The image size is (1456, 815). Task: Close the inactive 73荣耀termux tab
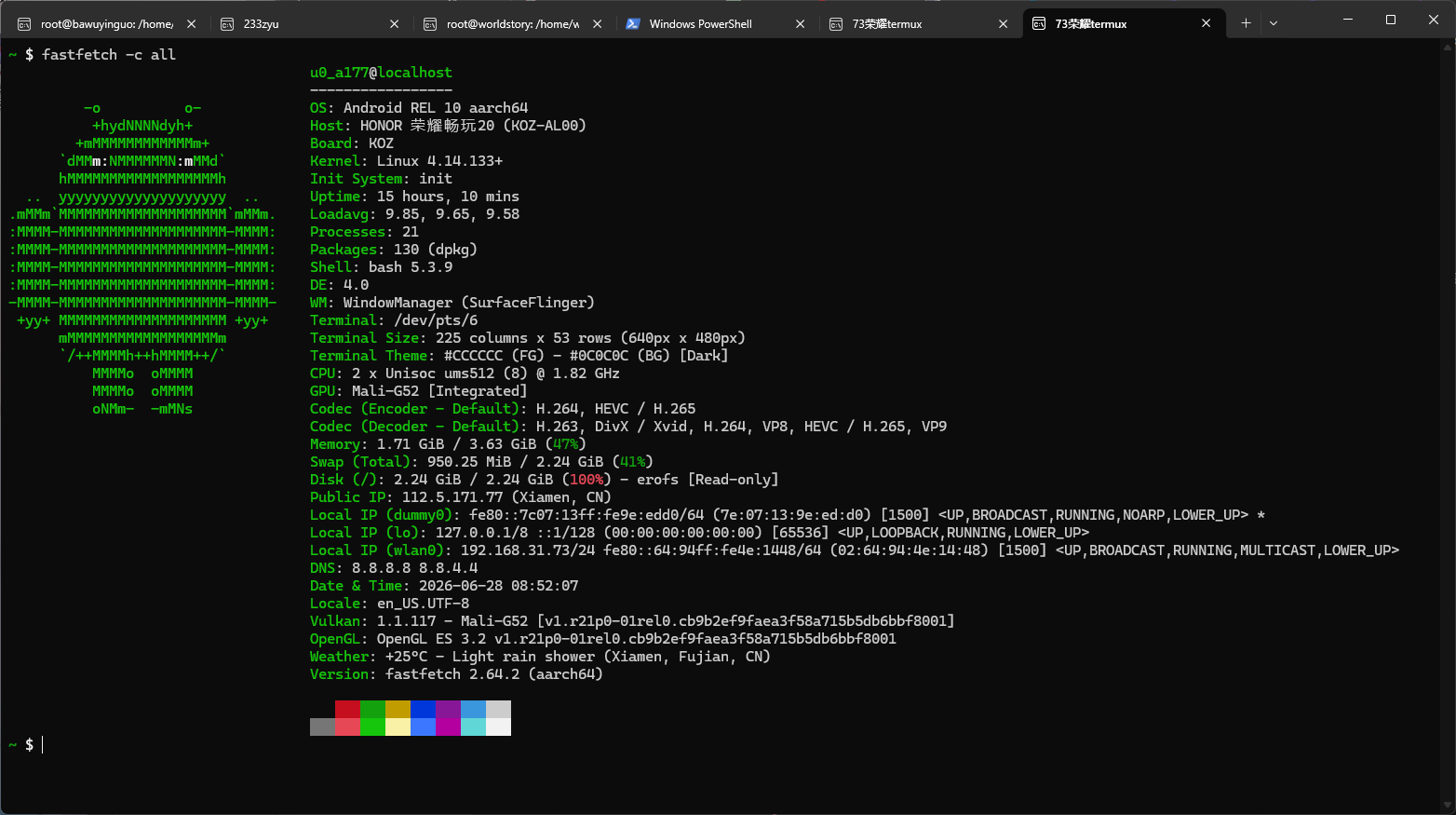pos(1003,24)
